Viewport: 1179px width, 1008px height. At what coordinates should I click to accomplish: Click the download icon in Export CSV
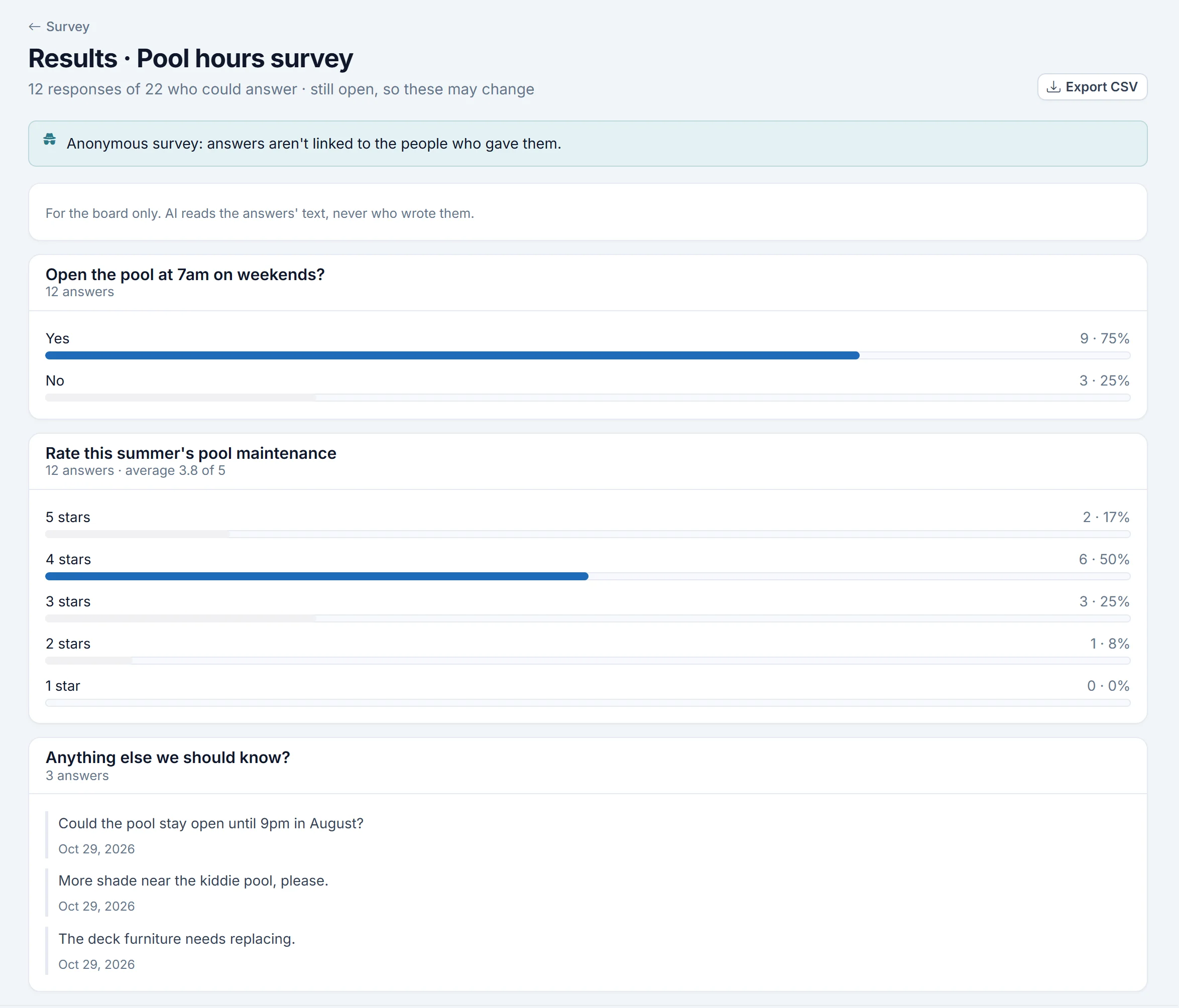coord(1053,87)
